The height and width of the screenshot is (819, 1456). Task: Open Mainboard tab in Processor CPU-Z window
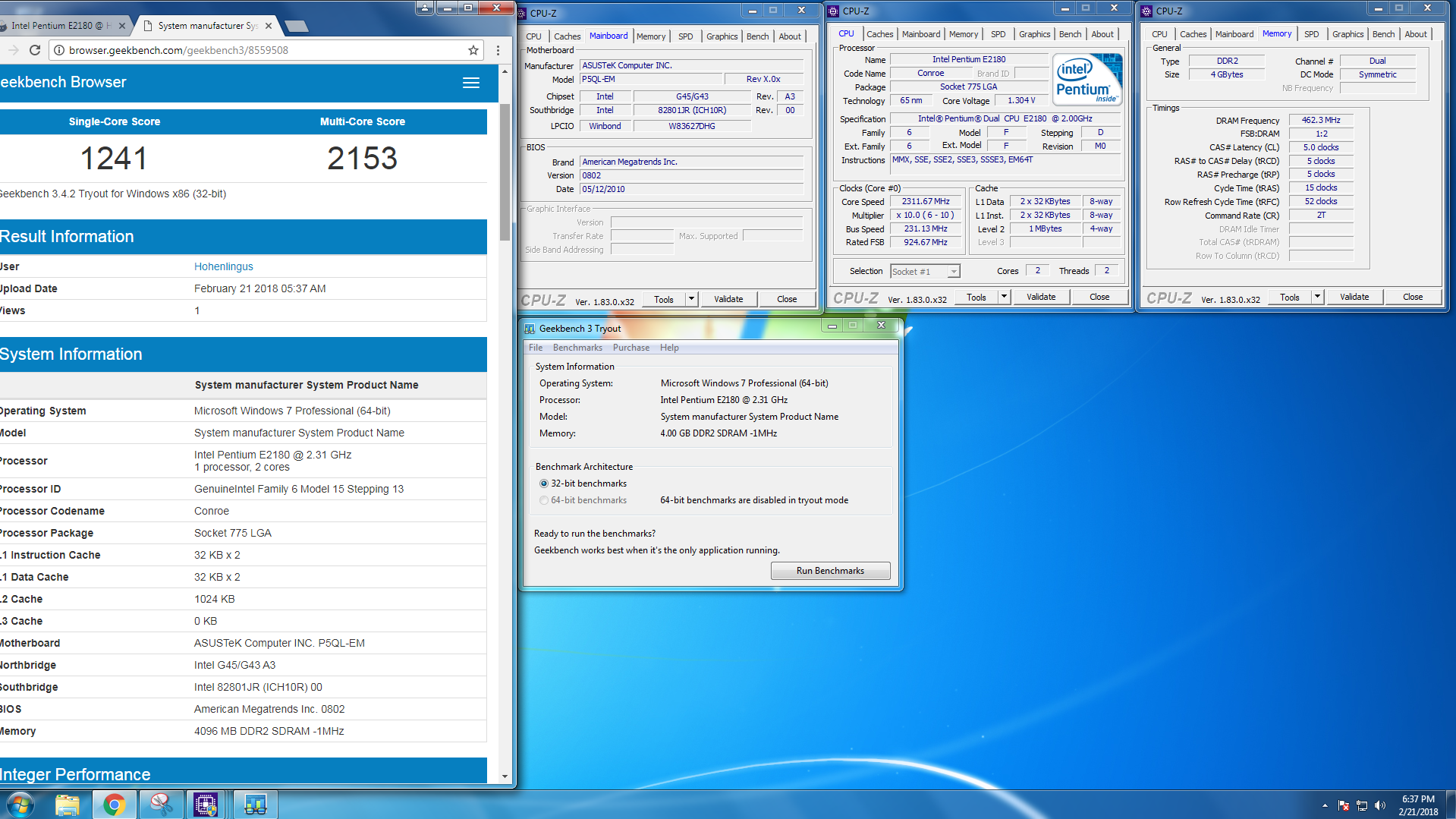tap(921, 34)
